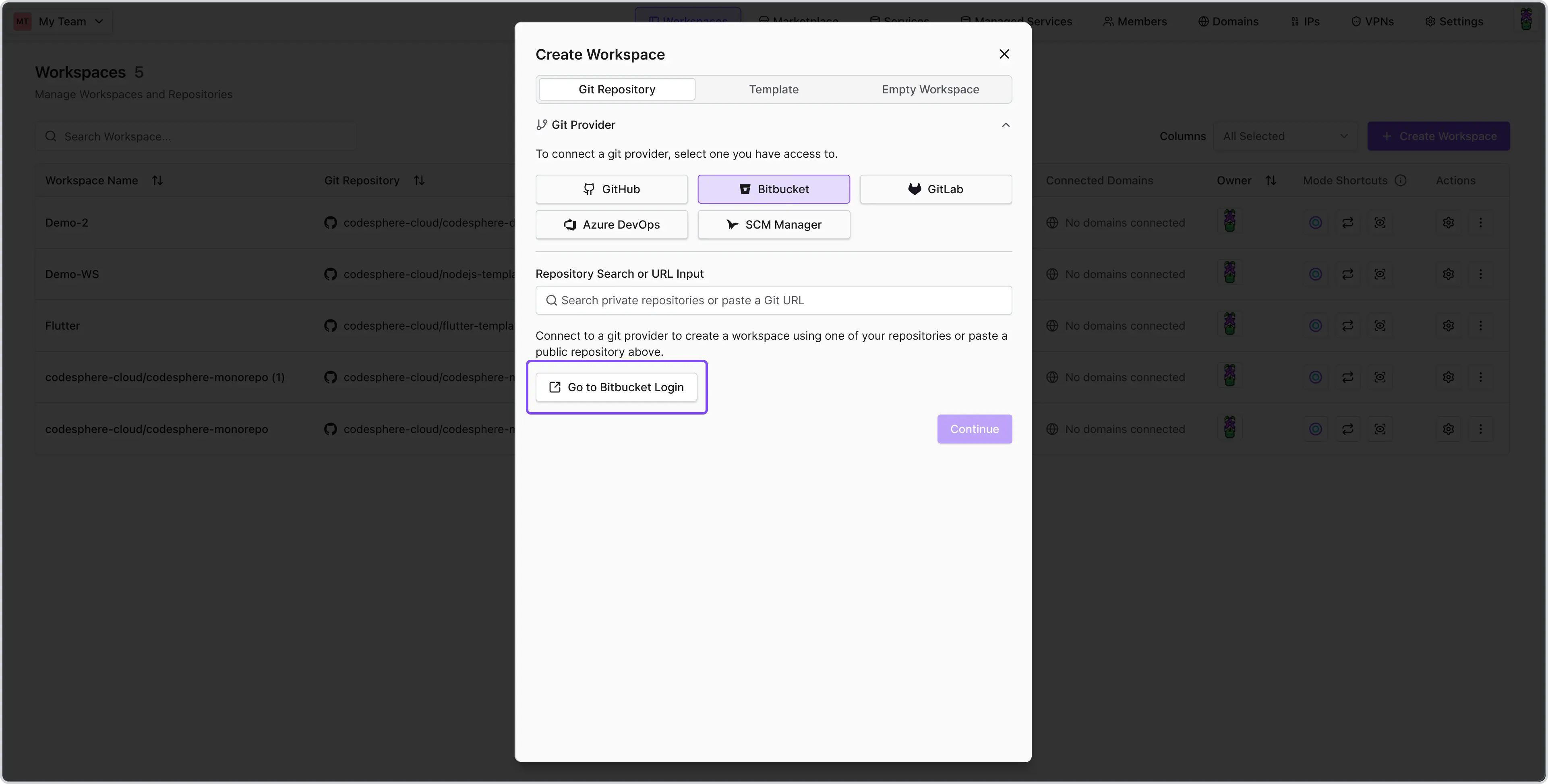
Task: Click the sort arrows beside Workspace Name
Action: pos(158,179)
